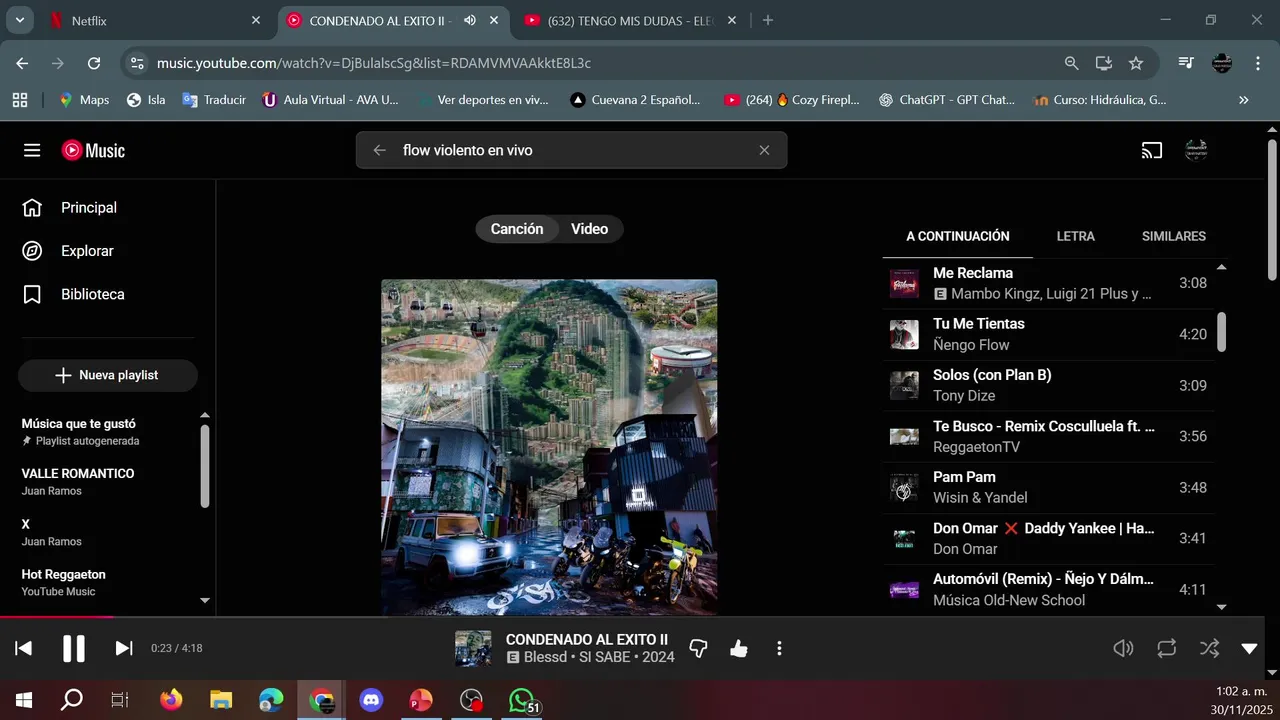This screenshot has height=720, width=1280.
Task: Open Hot Reggaeton playlist
Action: click(x=108, y=582)
